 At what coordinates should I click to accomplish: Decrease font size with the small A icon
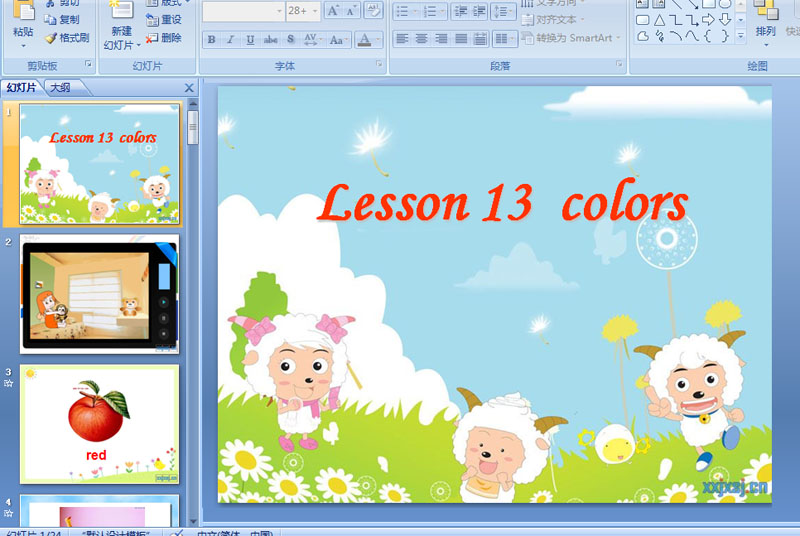coord(351,11)
